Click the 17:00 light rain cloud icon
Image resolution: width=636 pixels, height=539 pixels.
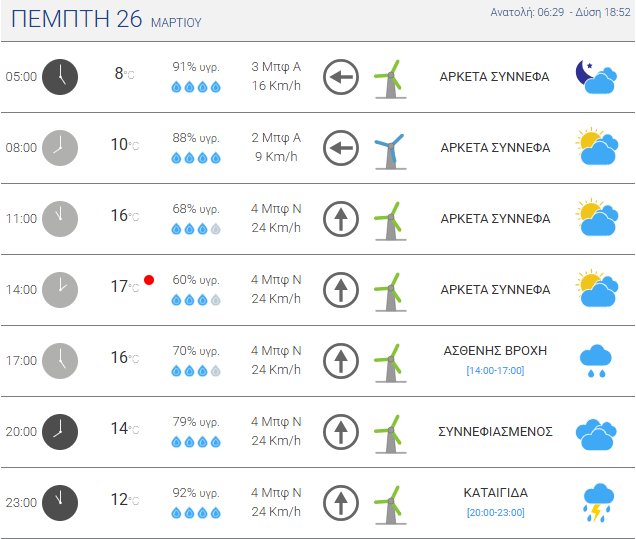[596, 361]
